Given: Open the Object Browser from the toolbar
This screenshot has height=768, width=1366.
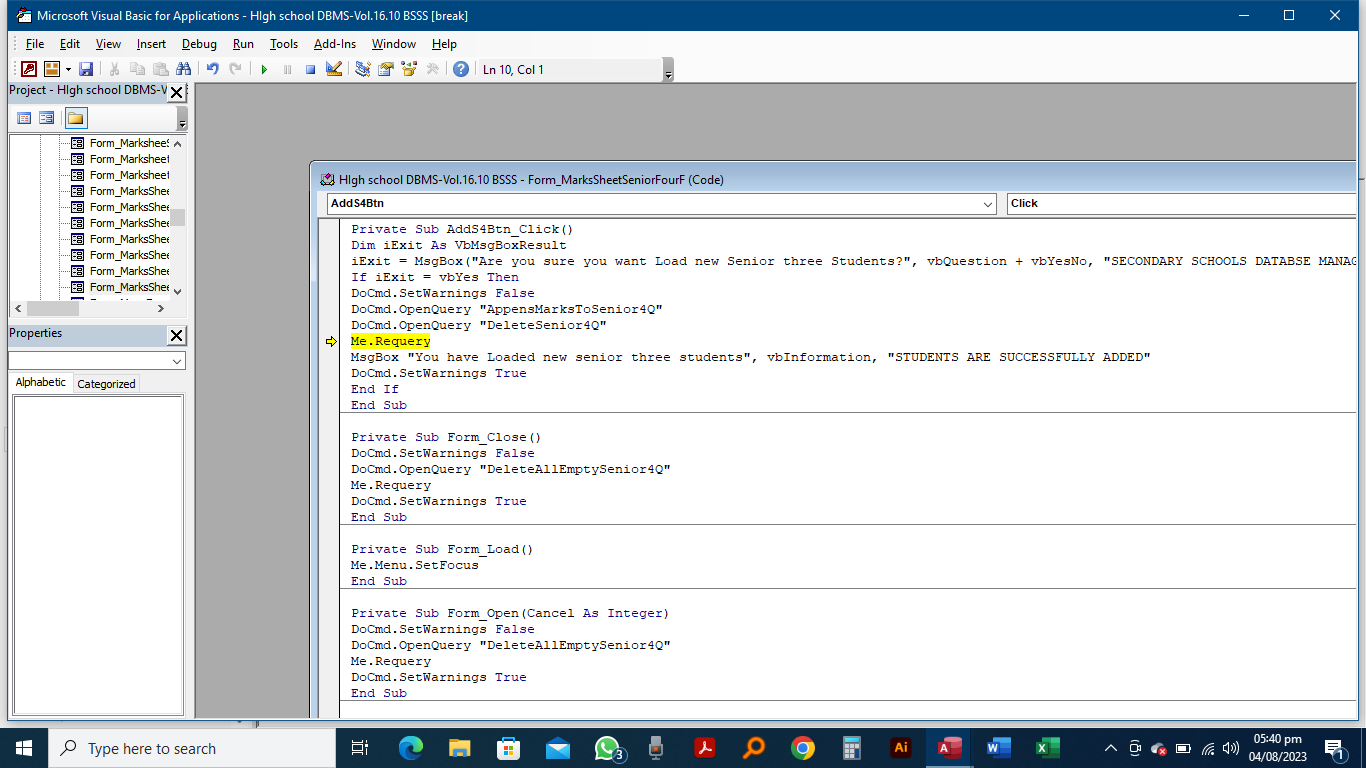Looking at the screenshot, I should (x=408, y=68).
